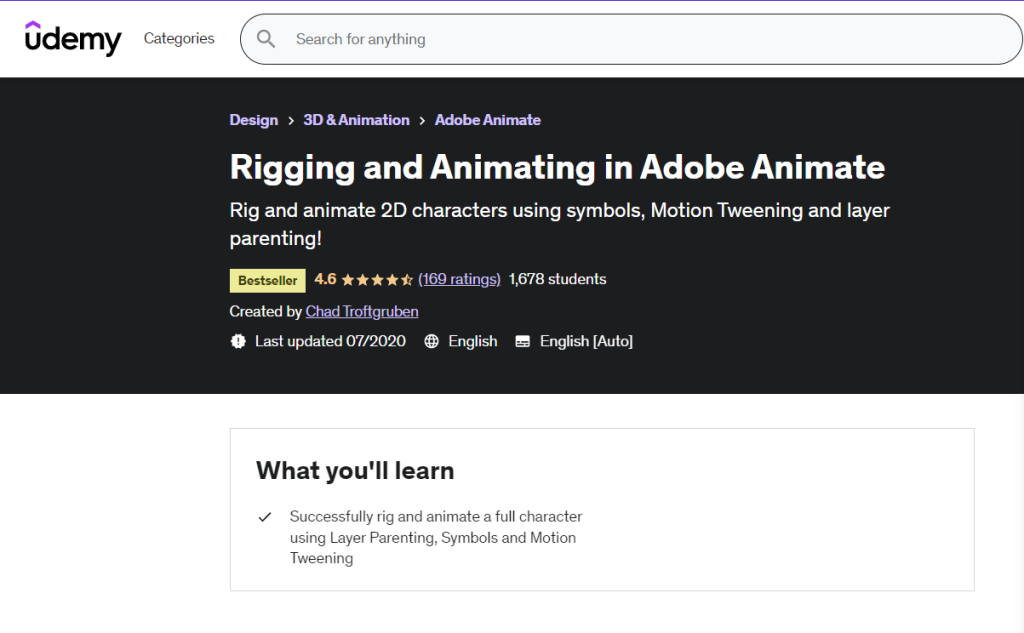Click the search magnifier icon
Image resolution: width=1024 pixels, height=633 pixels.
[x=265, y=39]
